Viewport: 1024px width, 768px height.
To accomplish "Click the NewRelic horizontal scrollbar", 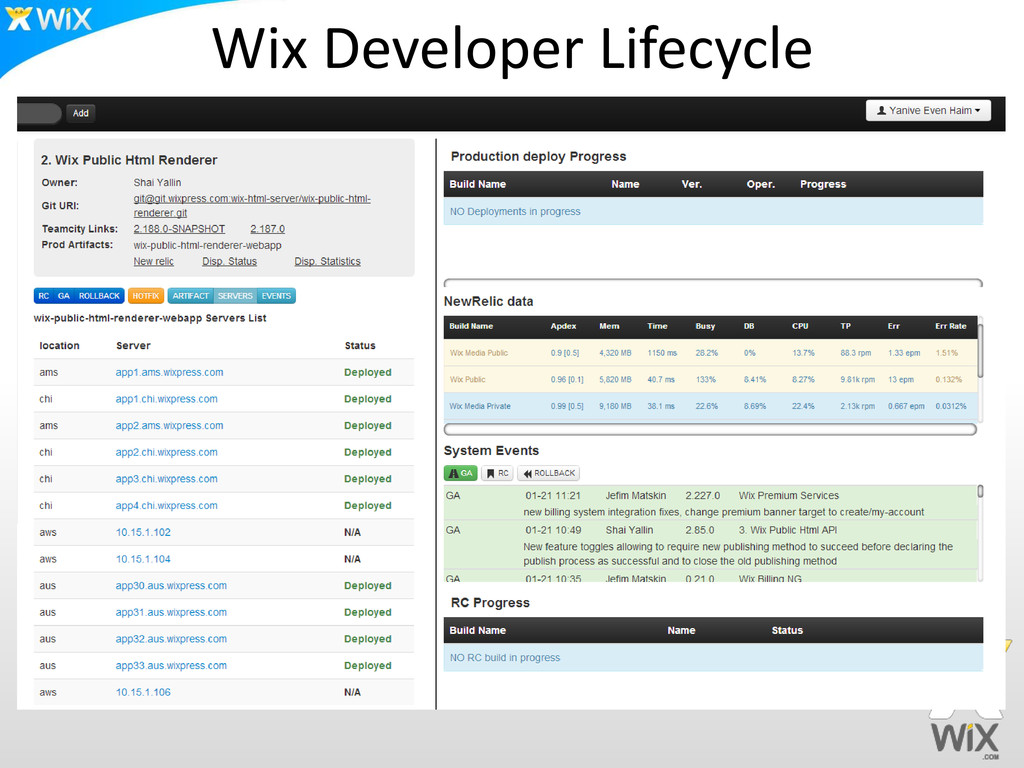I will [710, 429].
